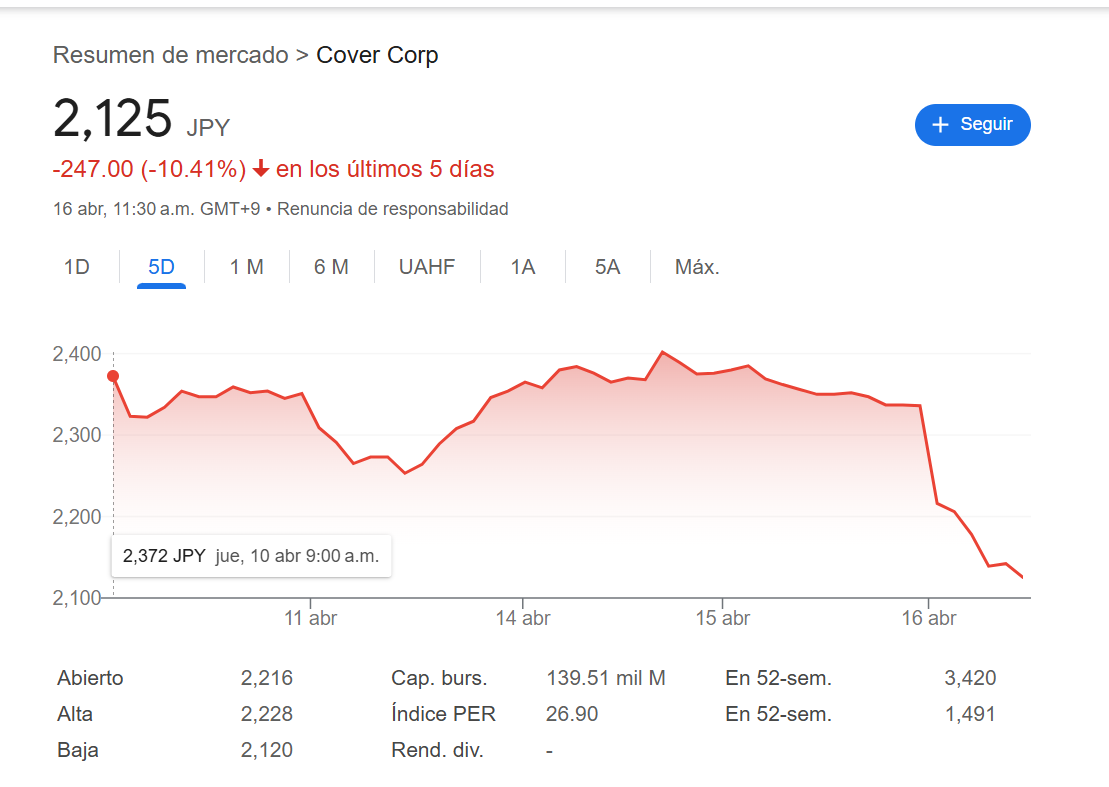Open the 5A chart tab

(607, 267)
